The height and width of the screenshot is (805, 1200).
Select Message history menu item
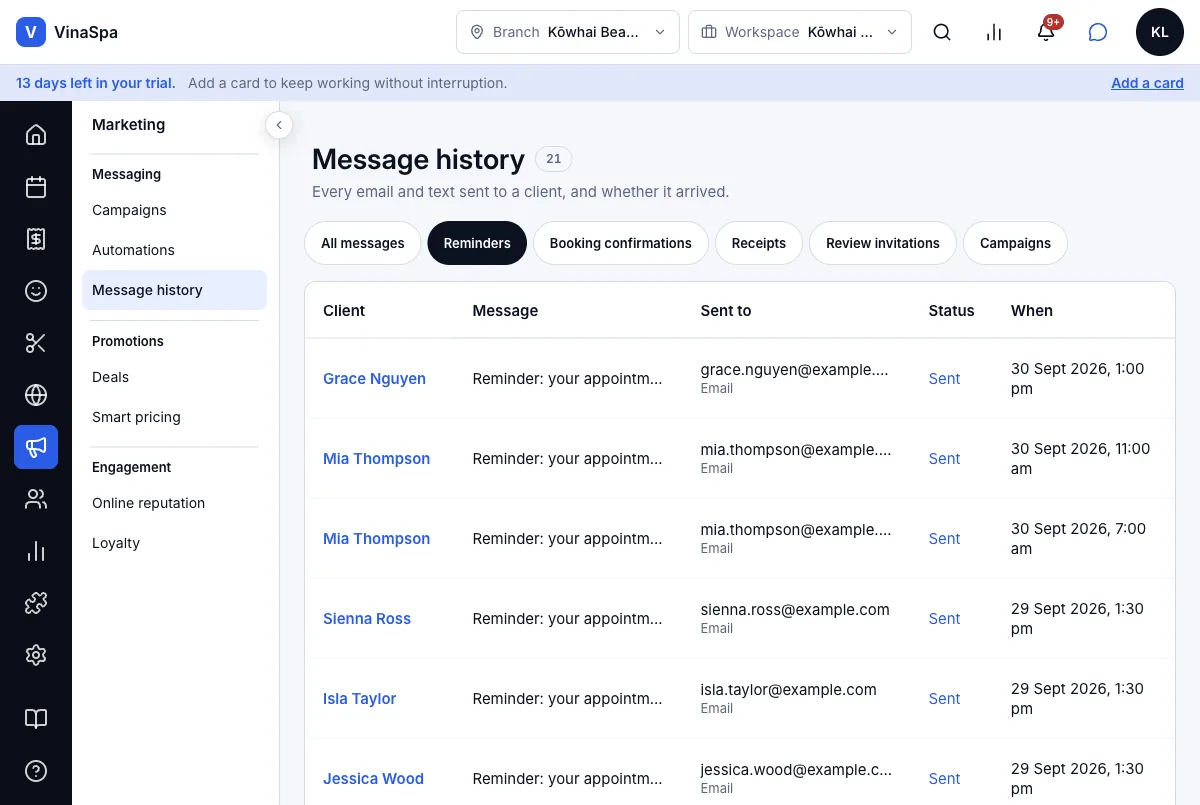click(x=174, y=290)
